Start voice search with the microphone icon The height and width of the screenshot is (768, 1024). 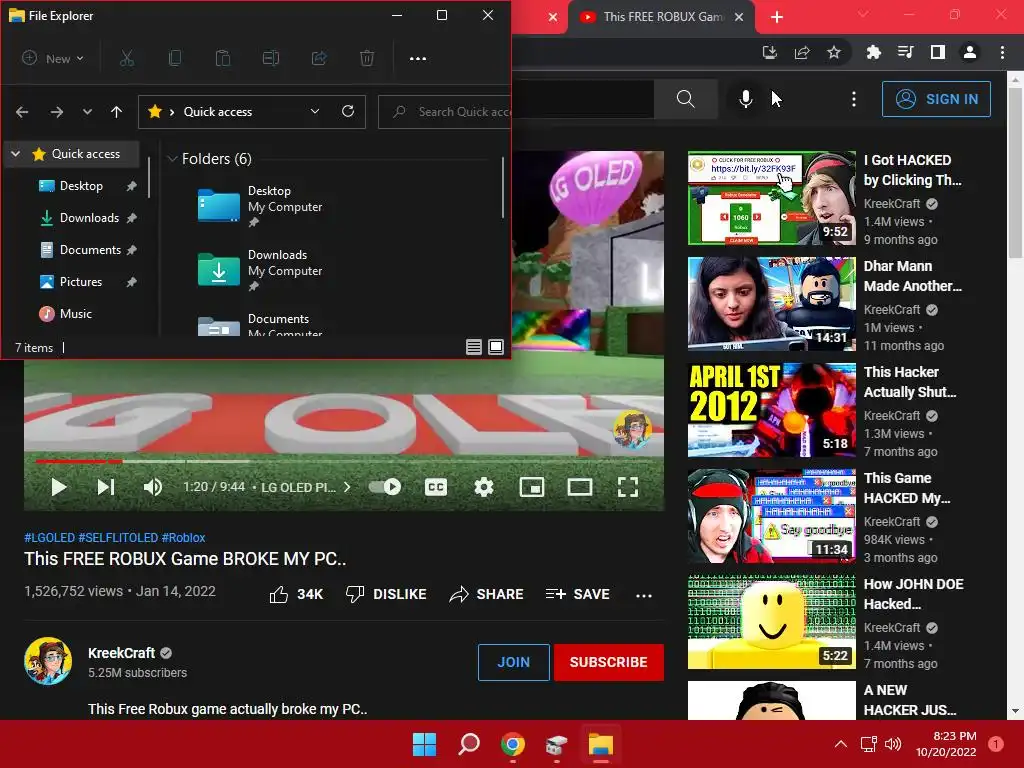point(746,99)
